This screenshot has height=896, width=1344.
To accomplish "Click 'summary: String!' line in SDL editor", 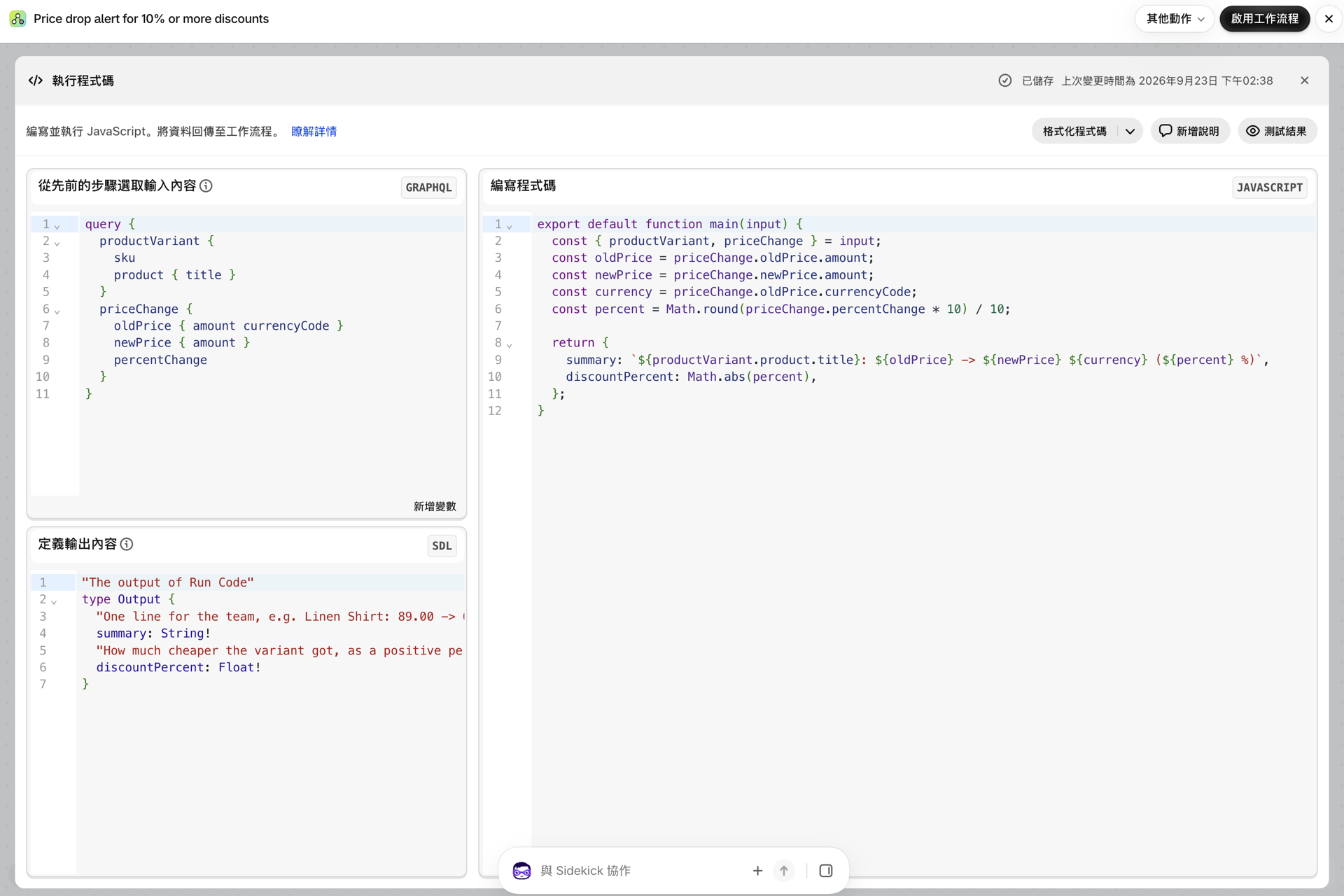I will pos(153,633).
